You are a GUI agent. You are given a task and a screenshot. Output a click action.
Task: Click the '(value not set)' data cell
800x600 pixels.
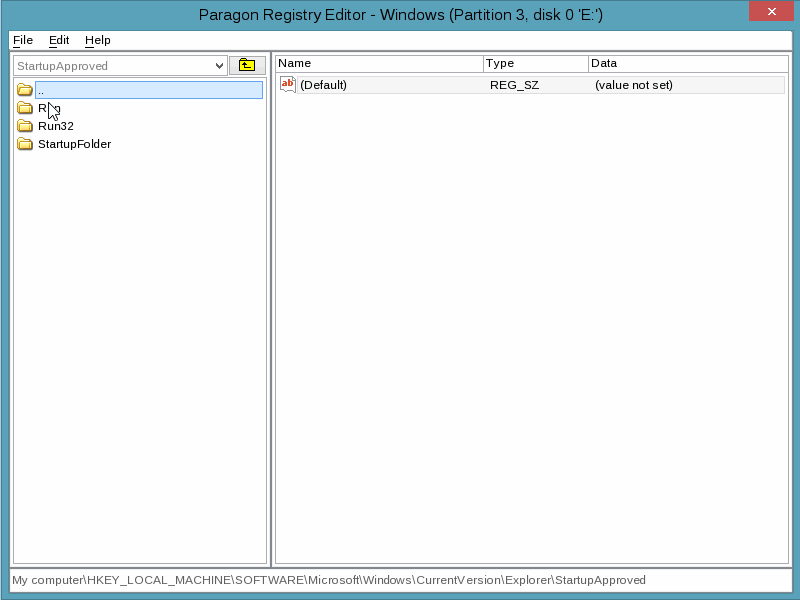634,85
